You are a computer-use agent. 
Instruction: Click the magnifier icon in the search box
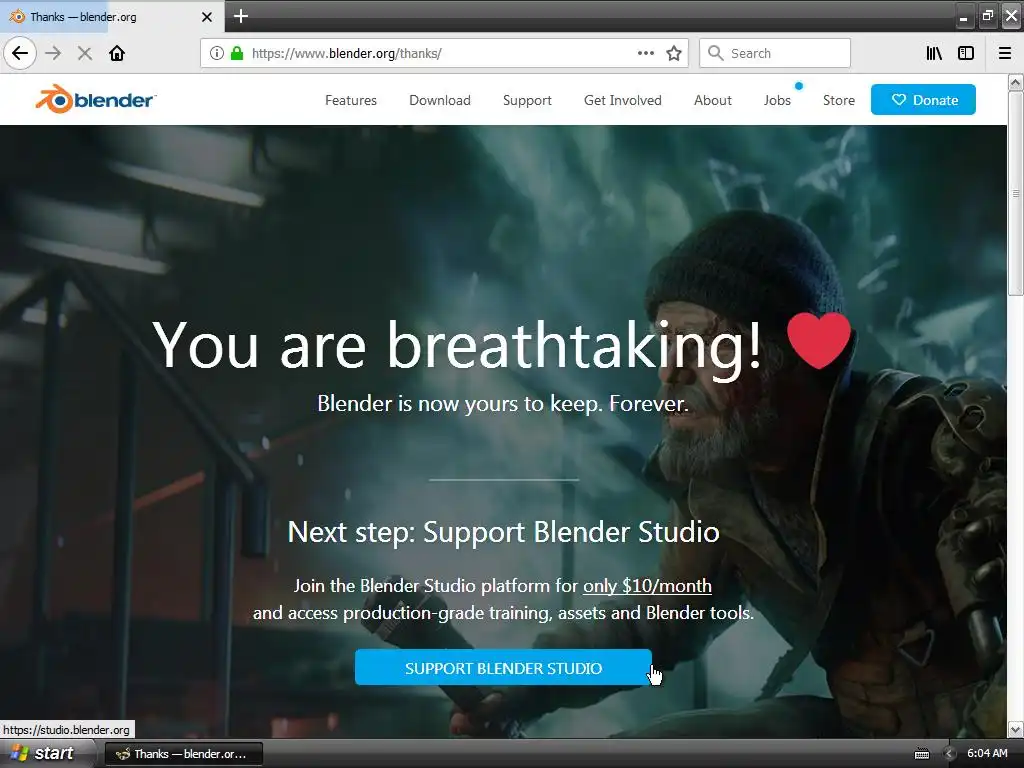point(716,53)
